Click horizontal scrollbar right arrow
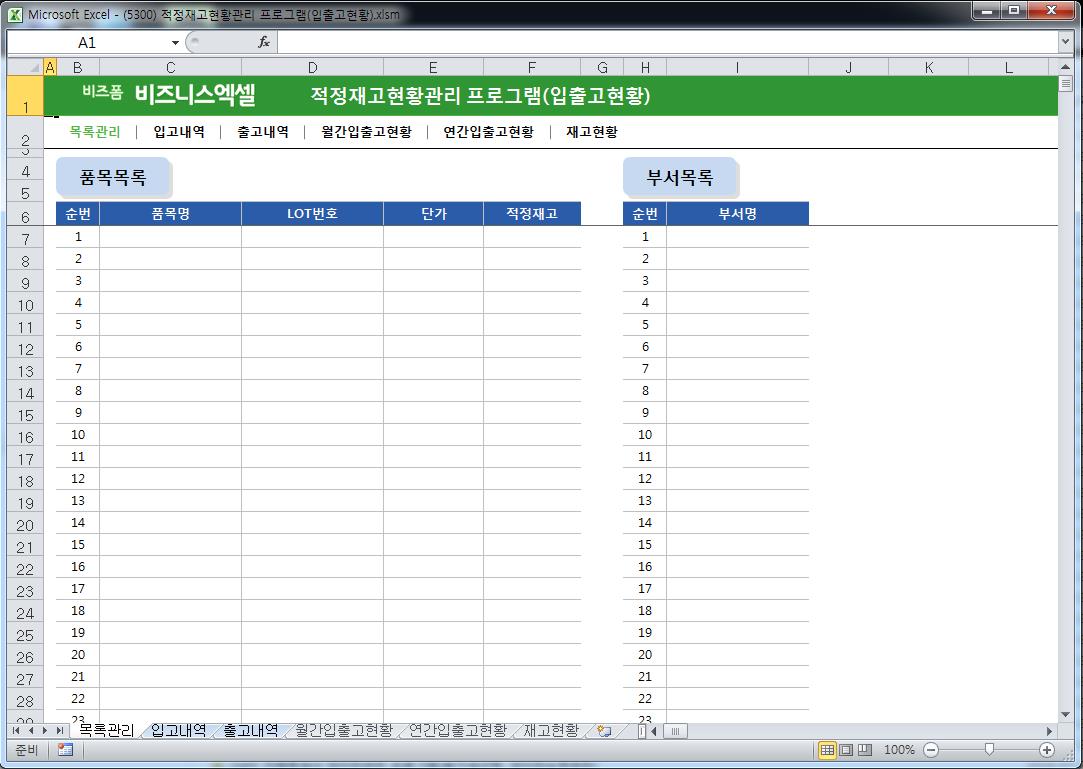 (1050, 731)
